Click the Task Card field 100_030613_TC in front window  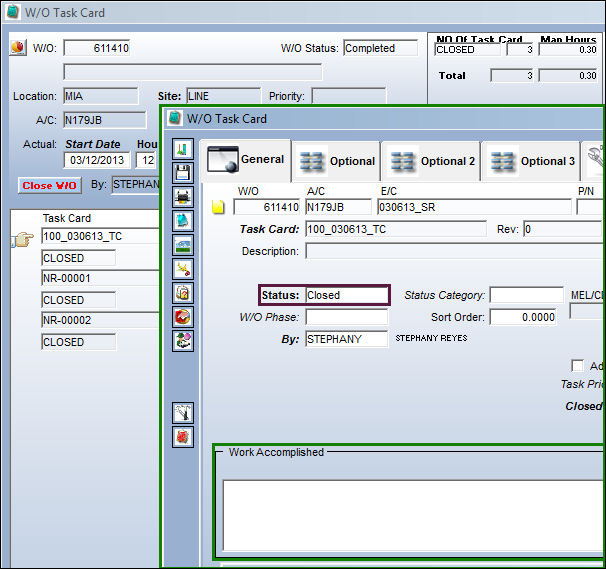[396, 229]
